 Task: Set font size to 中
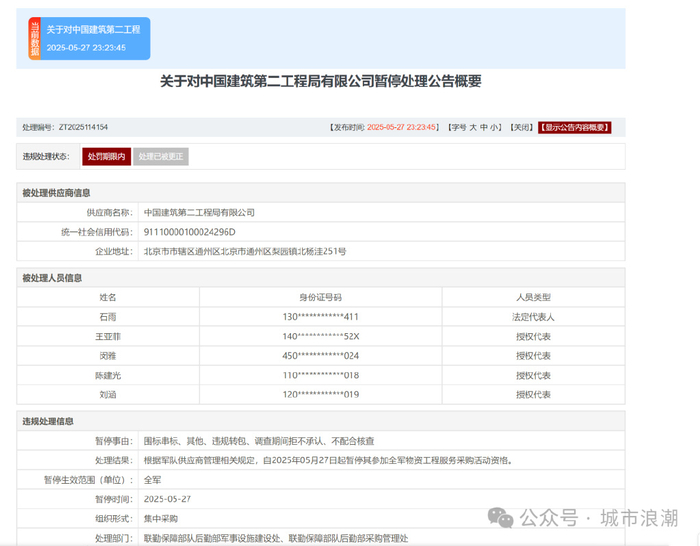coord(484,127)
